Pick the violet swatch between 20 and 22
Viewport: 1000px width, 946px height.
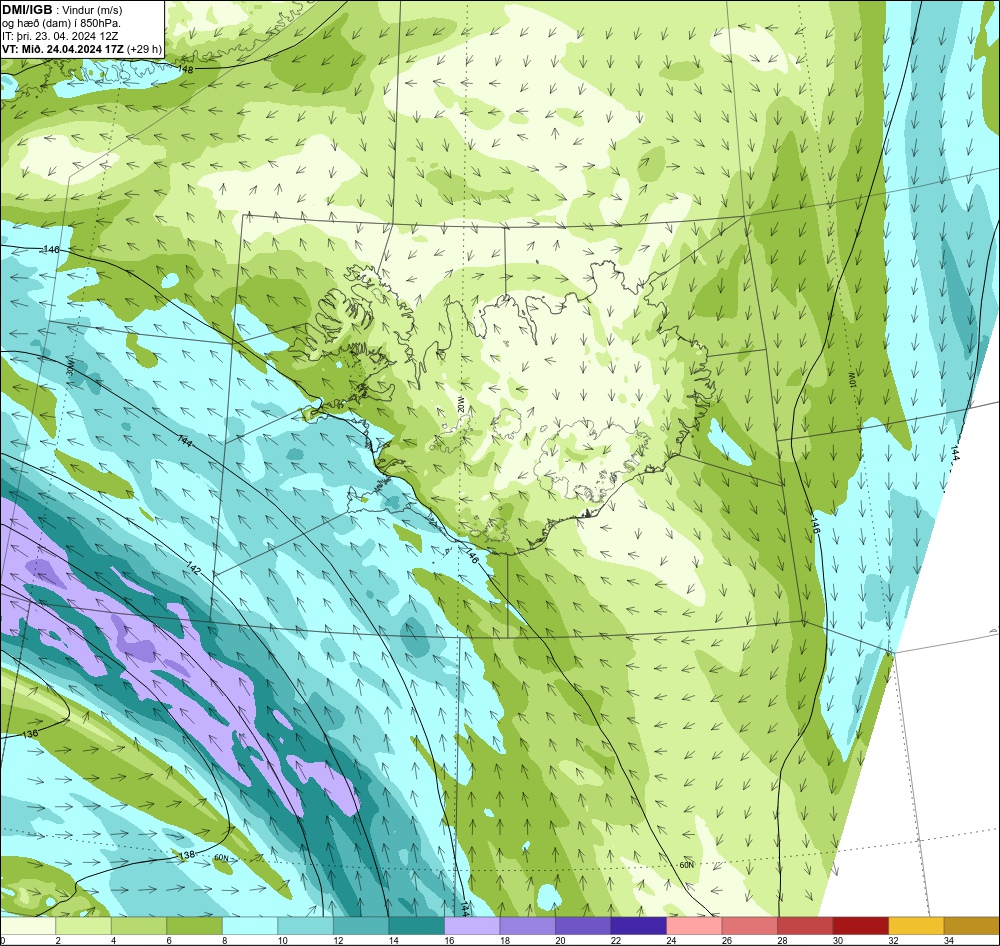(583, 926)
